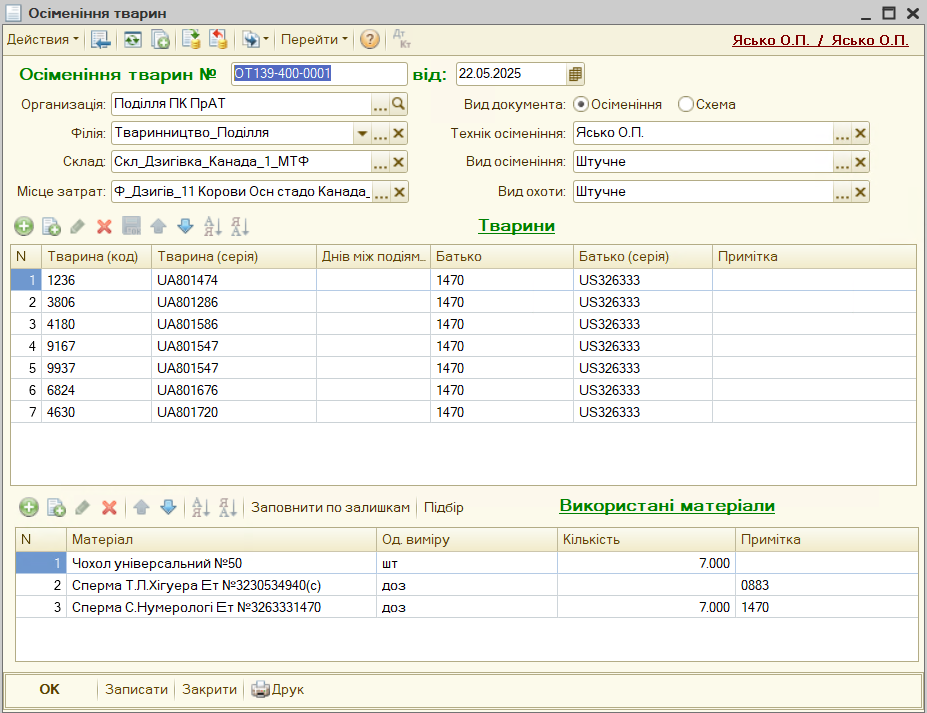Open selection list for Вид осіменіння field
Image resolution: width=927 pixels, height=713 pixels.
click(842, 163)
